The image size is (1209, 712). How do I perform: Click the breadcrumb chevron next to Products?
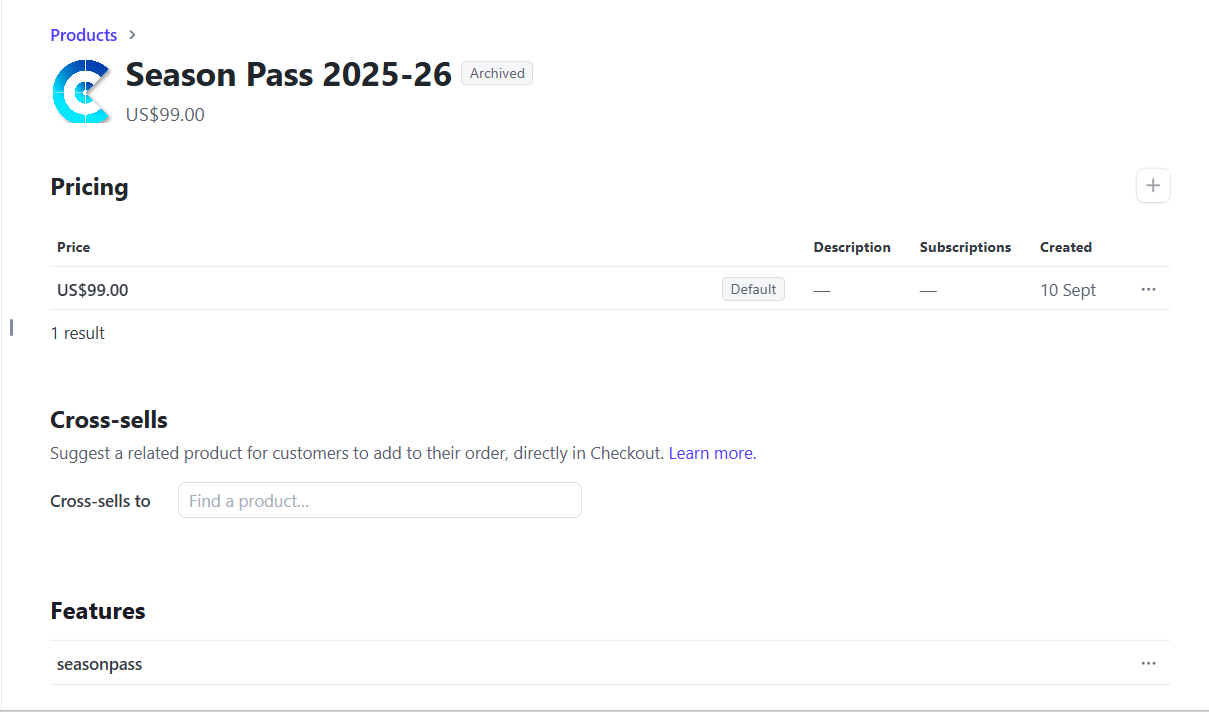tap(132, 35)
